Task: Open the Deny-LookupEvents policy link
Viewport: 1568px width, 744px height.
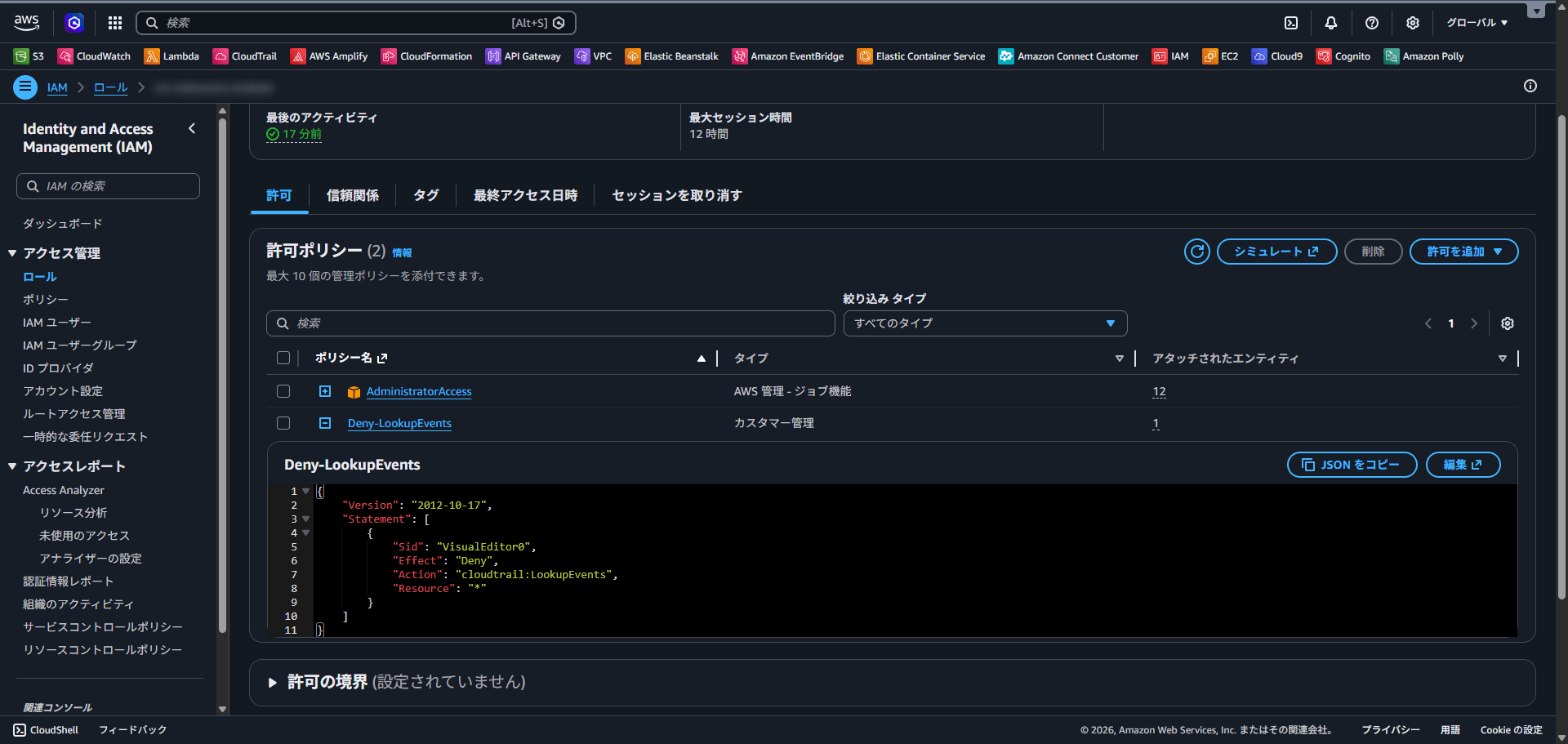Action: (399, 423)
